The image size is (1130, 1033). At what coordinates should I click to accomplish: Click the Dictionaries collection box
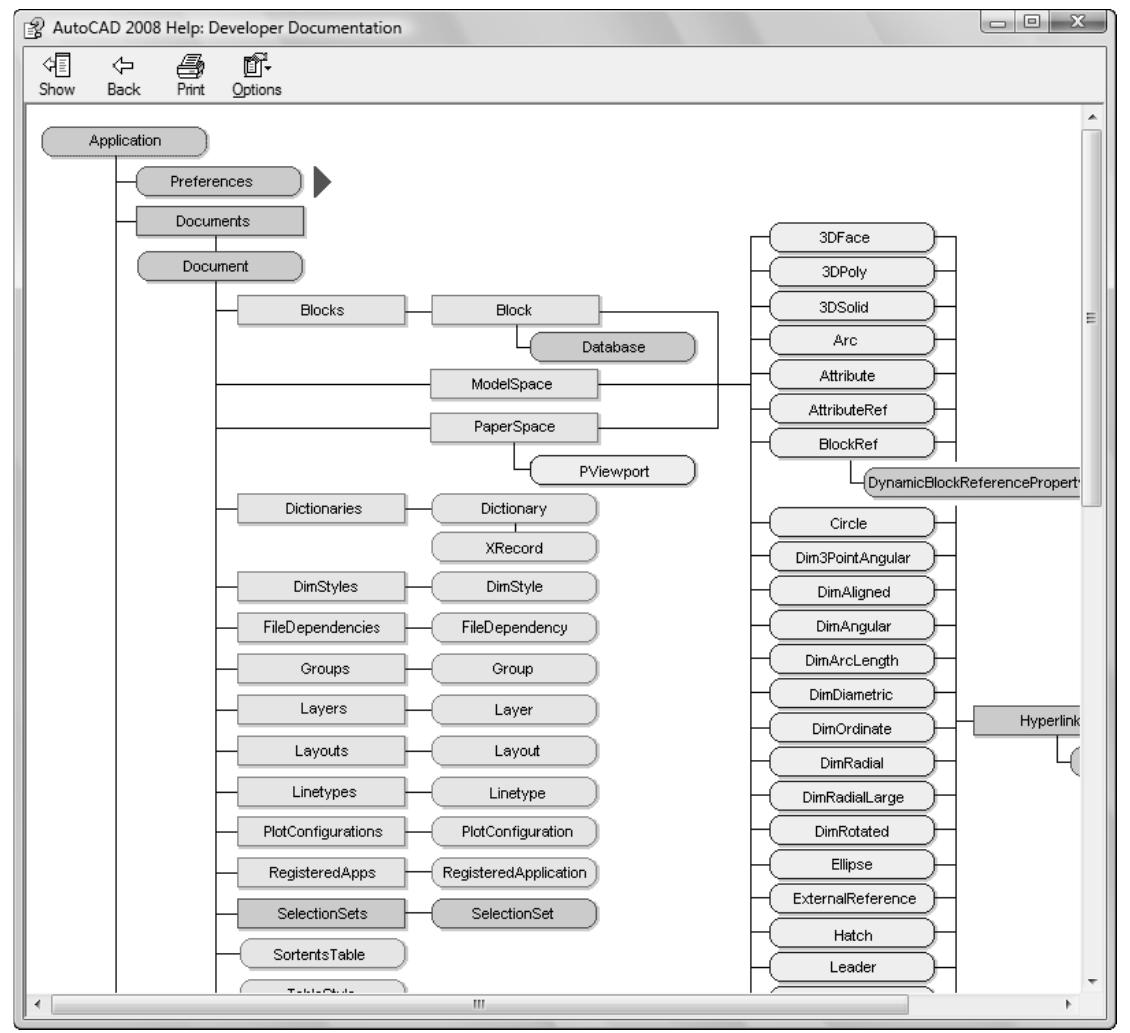[321, 508]
